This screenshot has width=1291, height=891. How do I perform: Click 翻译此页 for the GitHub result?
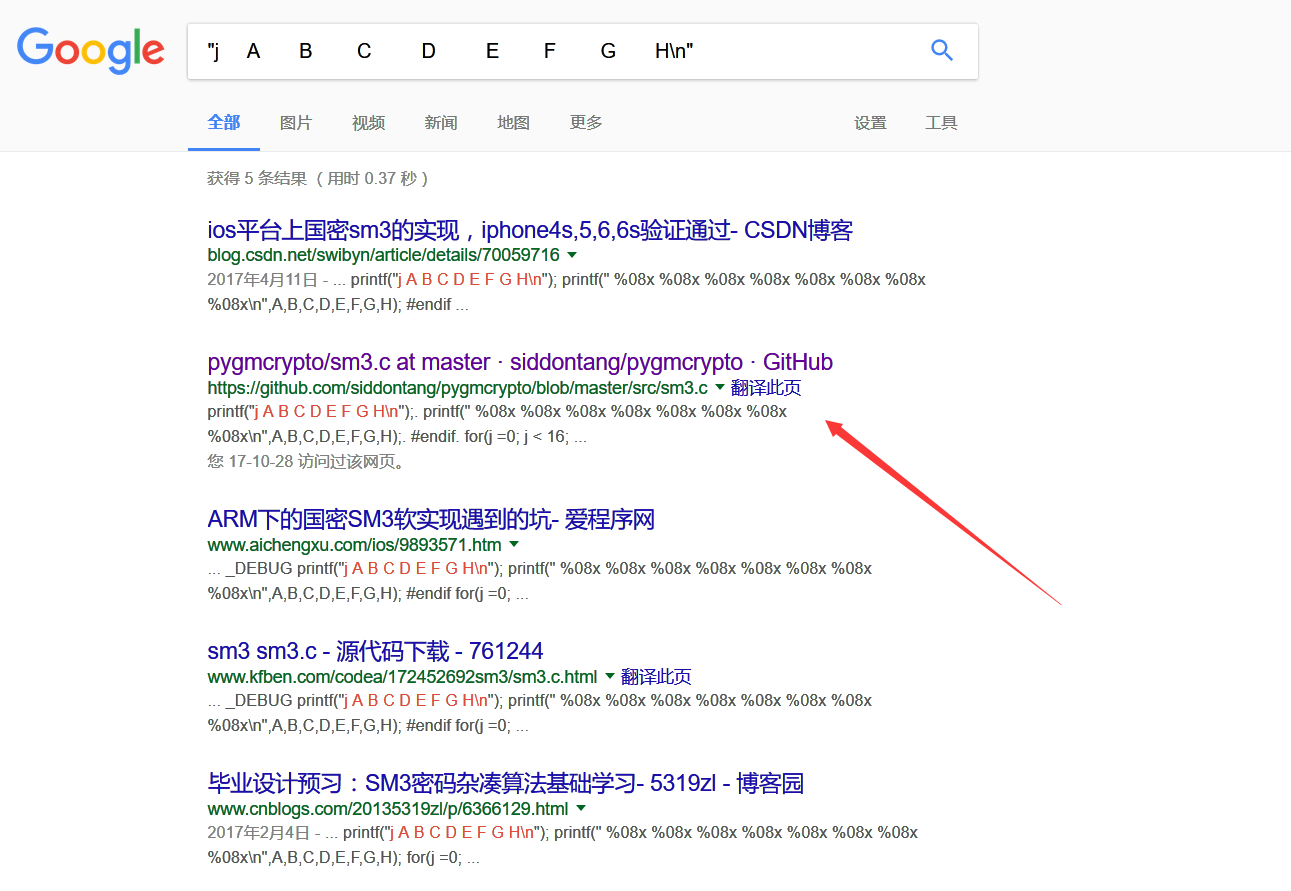766,388
